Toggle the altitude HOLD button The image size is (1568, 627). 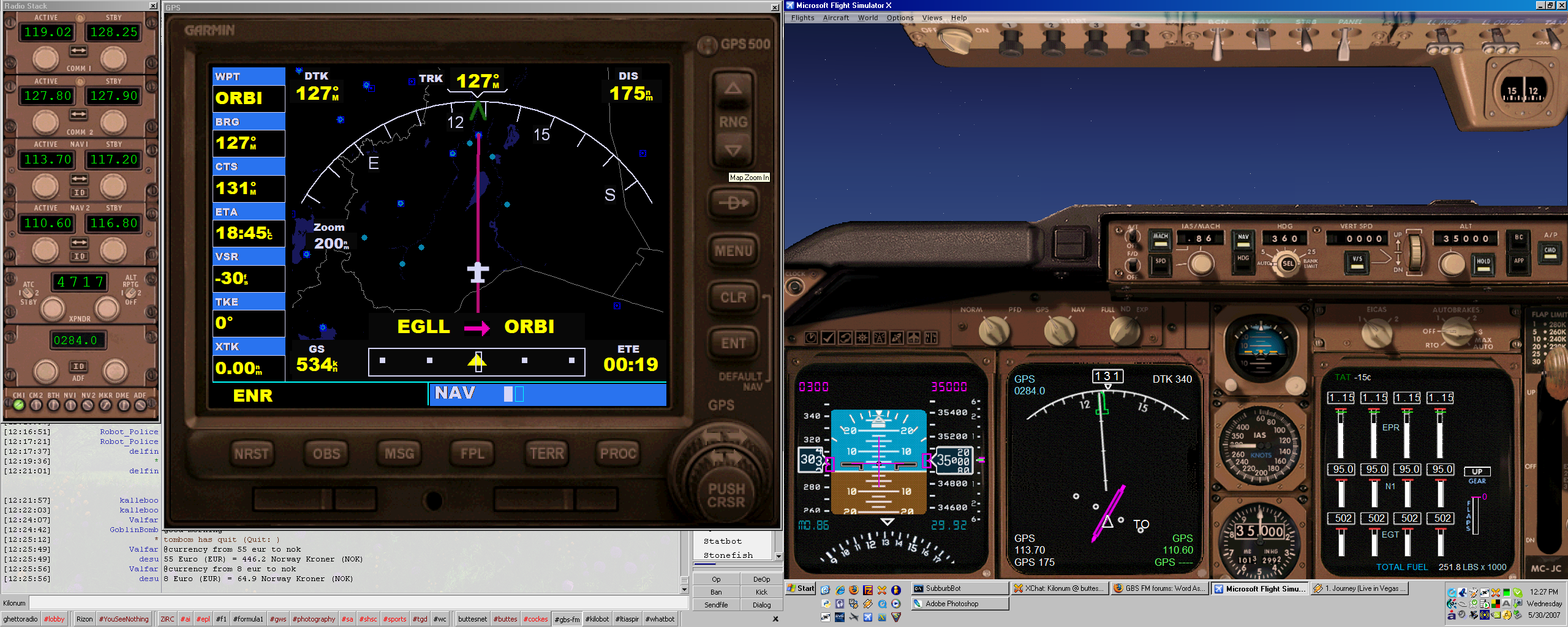tap(1483, 264)
